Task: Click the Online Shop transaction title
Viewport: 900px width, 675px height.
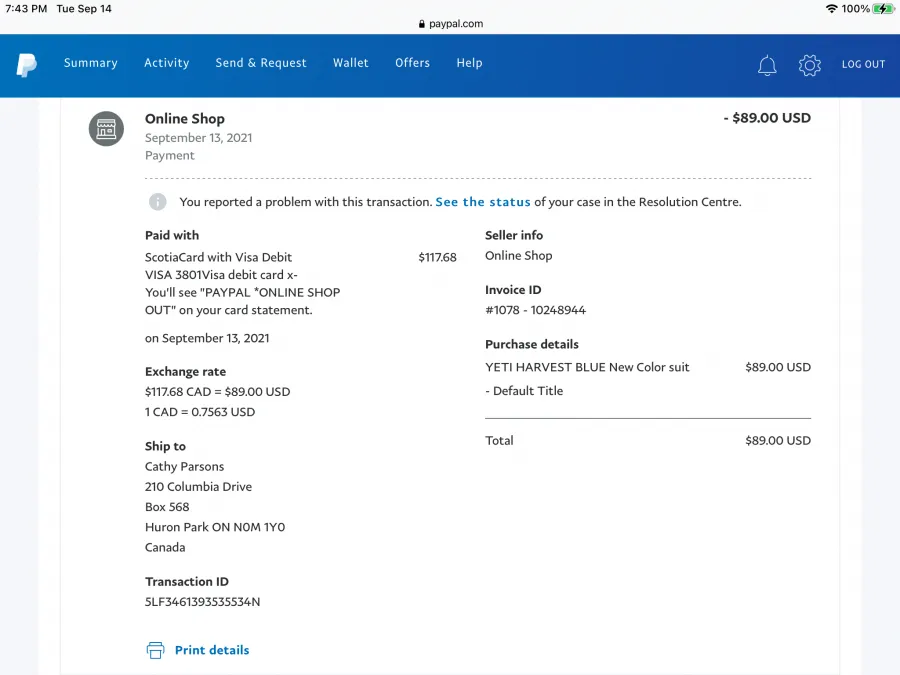Action: (185, 119)
